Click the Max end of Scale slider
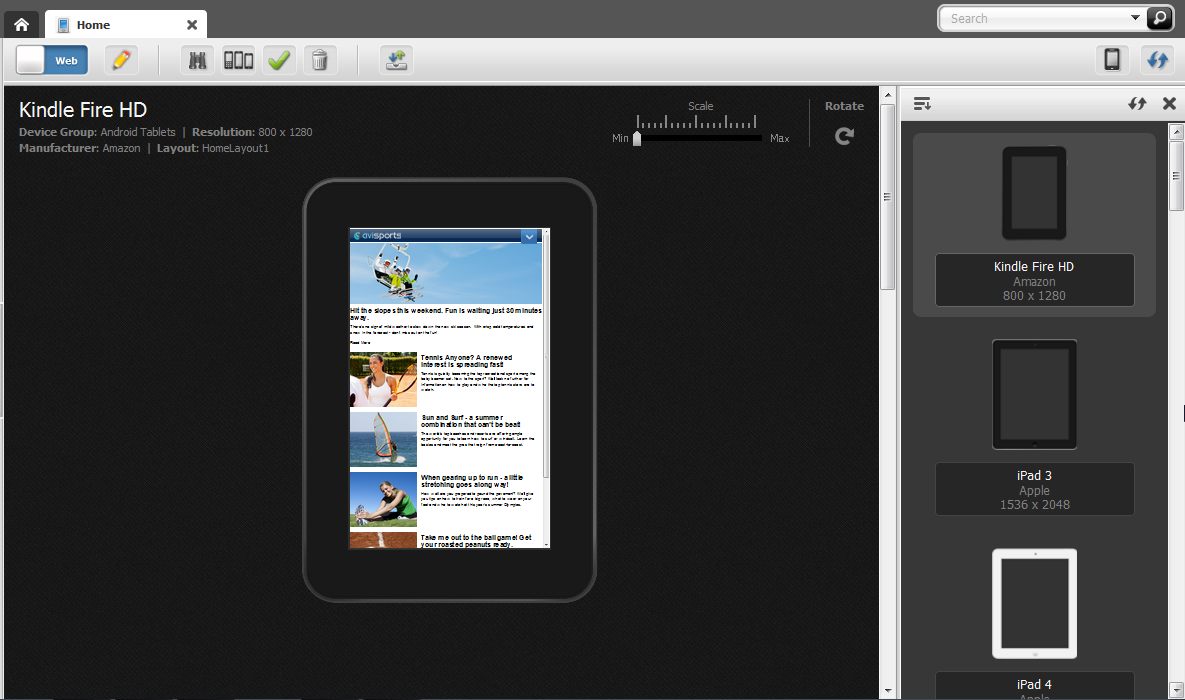 click(x=779, y=138)
